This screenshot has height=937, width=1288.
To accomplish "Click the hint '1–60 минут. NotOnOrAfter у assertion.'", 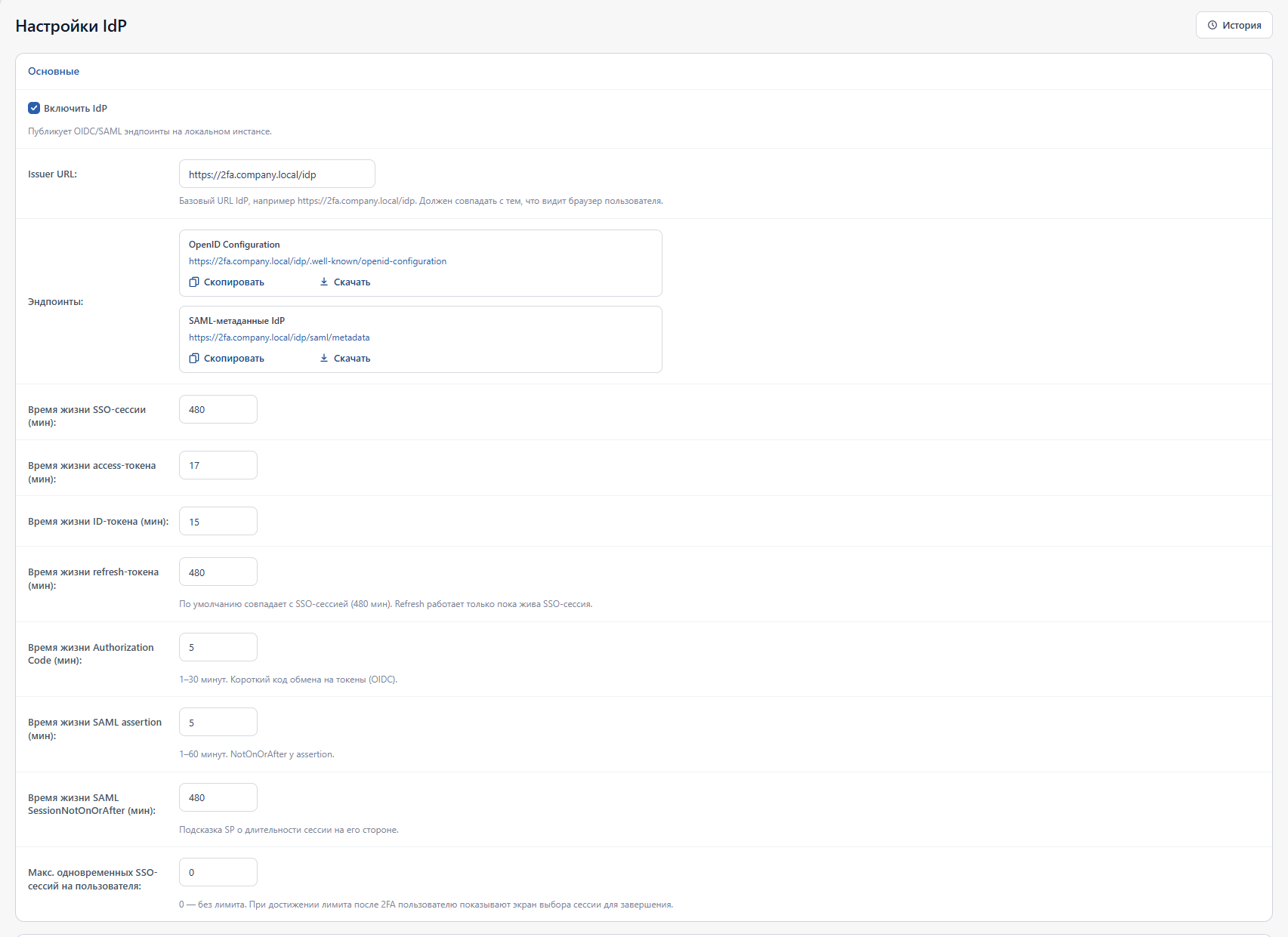I will click(x=257, y=754).
